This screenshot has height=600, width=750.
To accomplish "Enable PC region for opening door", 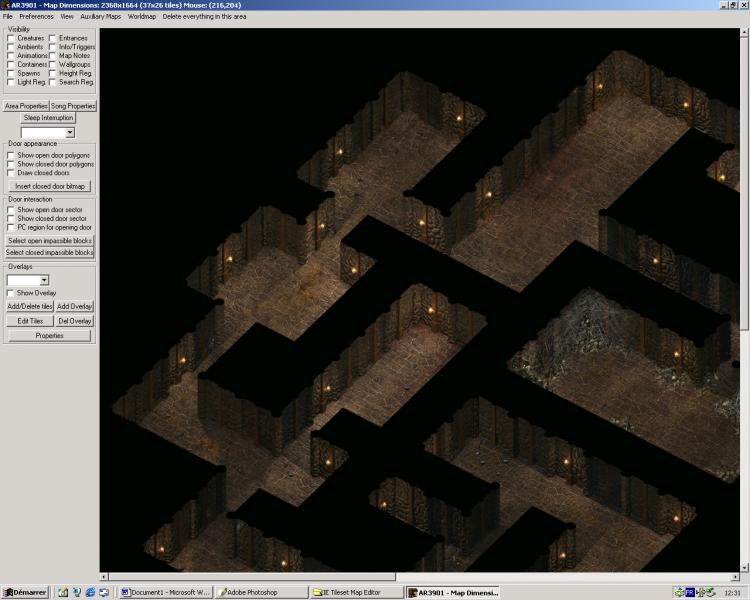I will [11, 227].
